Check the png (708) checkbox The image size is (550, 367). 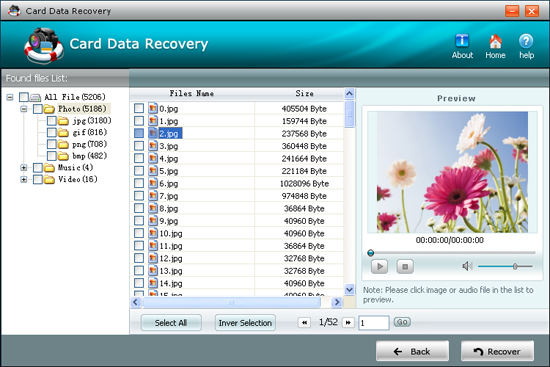(x=52, y=144)
